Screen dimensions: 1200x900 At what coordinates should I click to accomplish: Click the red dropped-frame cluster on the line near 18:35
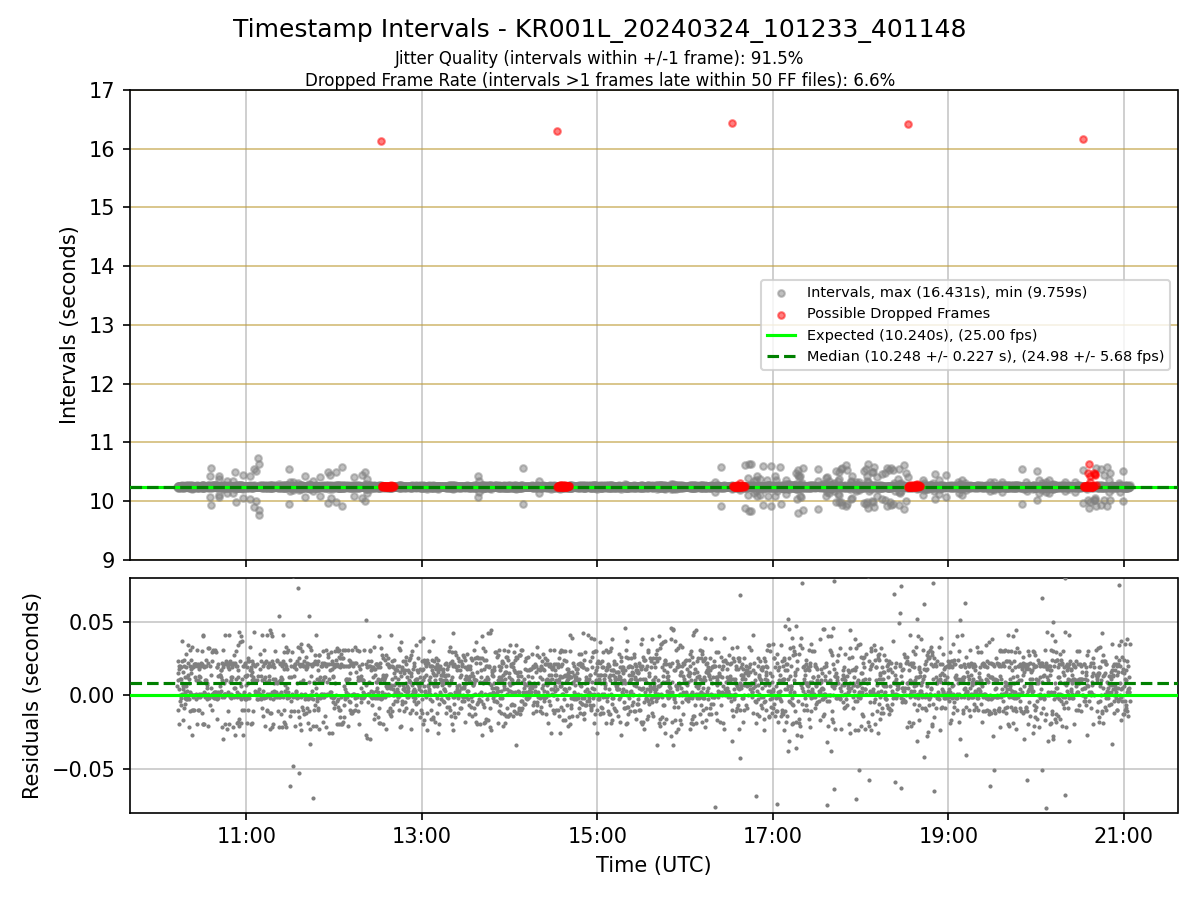click(x=915, y=487)
